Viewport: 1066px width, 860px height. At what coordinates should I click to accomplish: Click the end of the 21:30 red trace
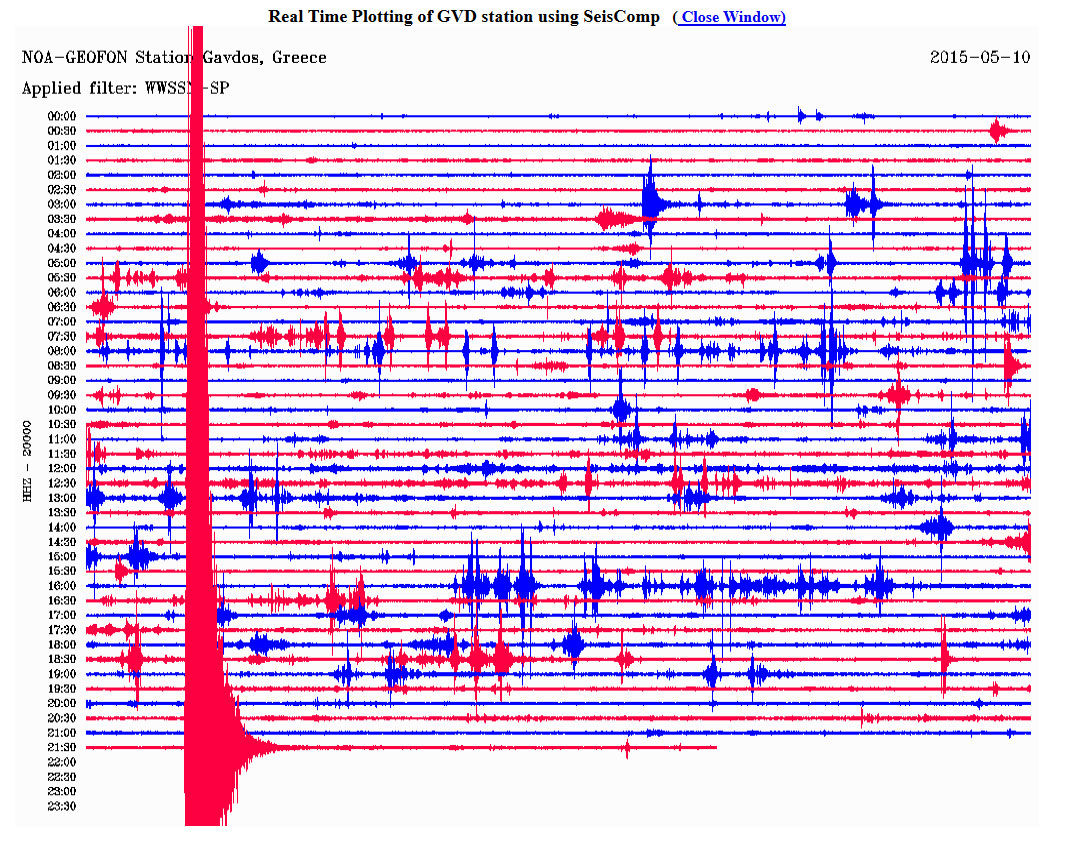[715, 747]
